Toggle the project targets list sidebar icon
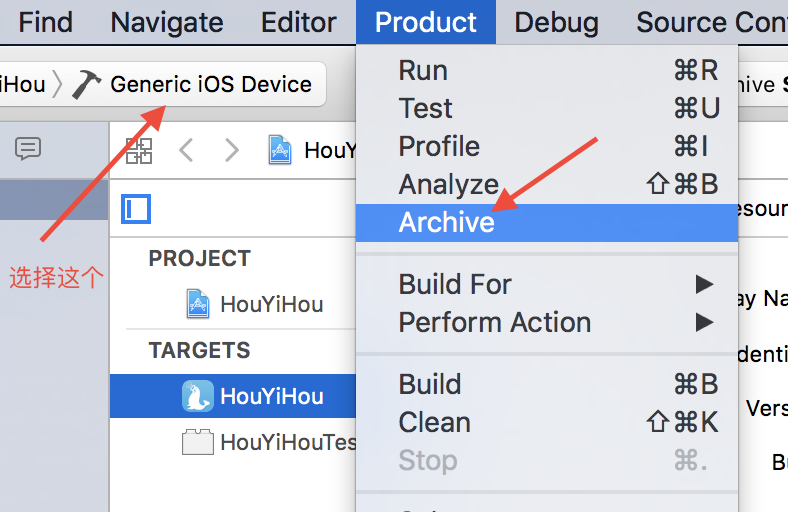The image size is (788, 512). pos(136,209)
